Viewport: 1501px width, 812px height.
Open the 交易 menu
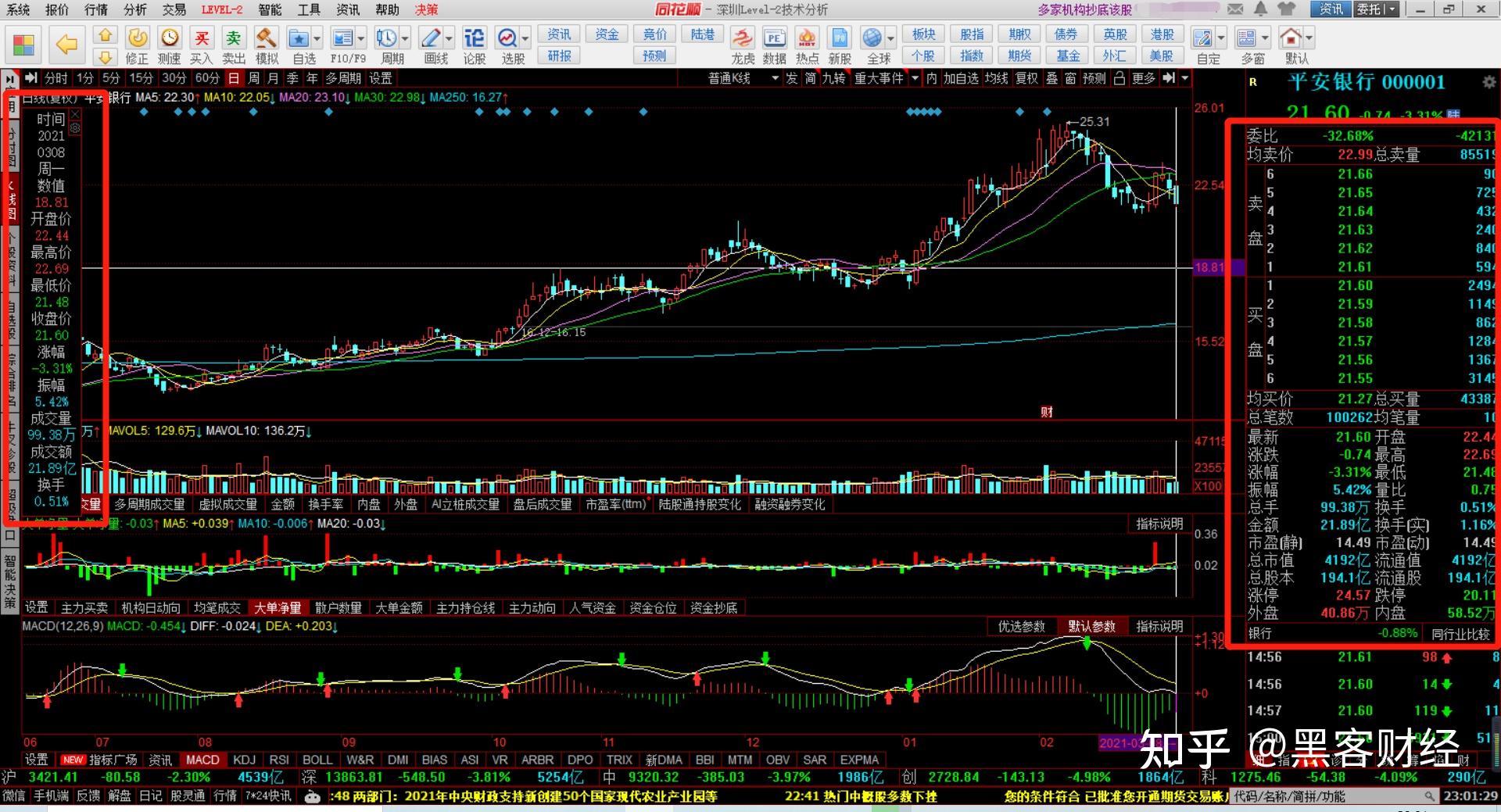(x=174, y=9)
